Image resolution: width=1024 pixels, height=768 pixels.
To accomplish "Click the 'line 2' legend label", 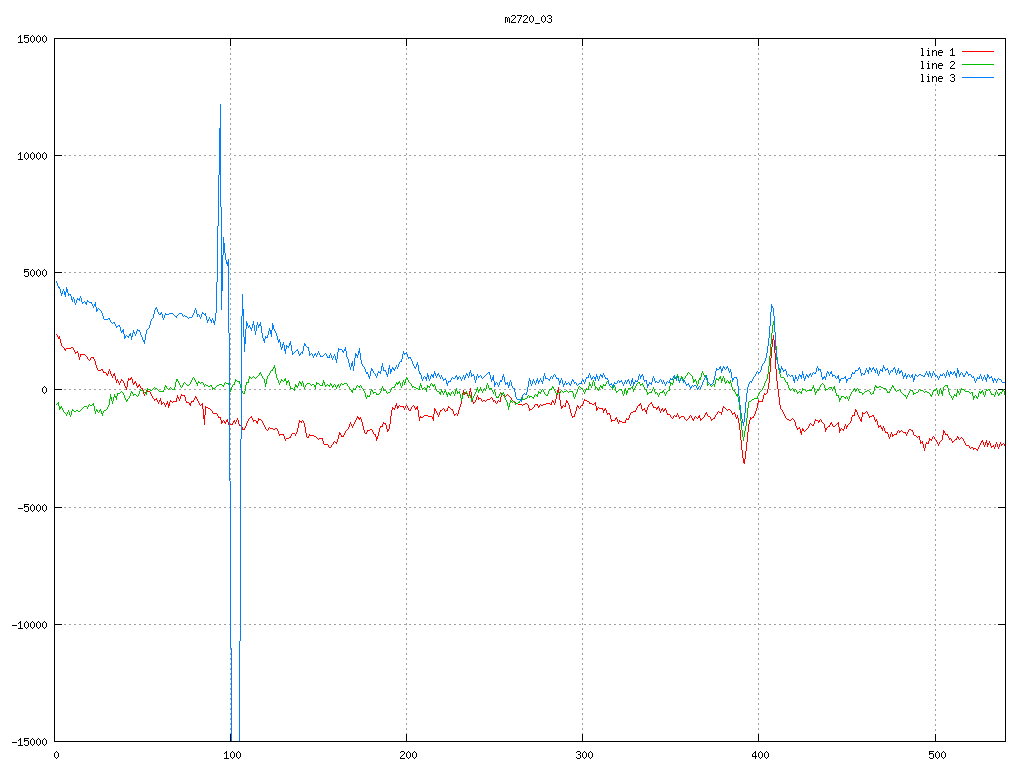I will coord(937,65).
